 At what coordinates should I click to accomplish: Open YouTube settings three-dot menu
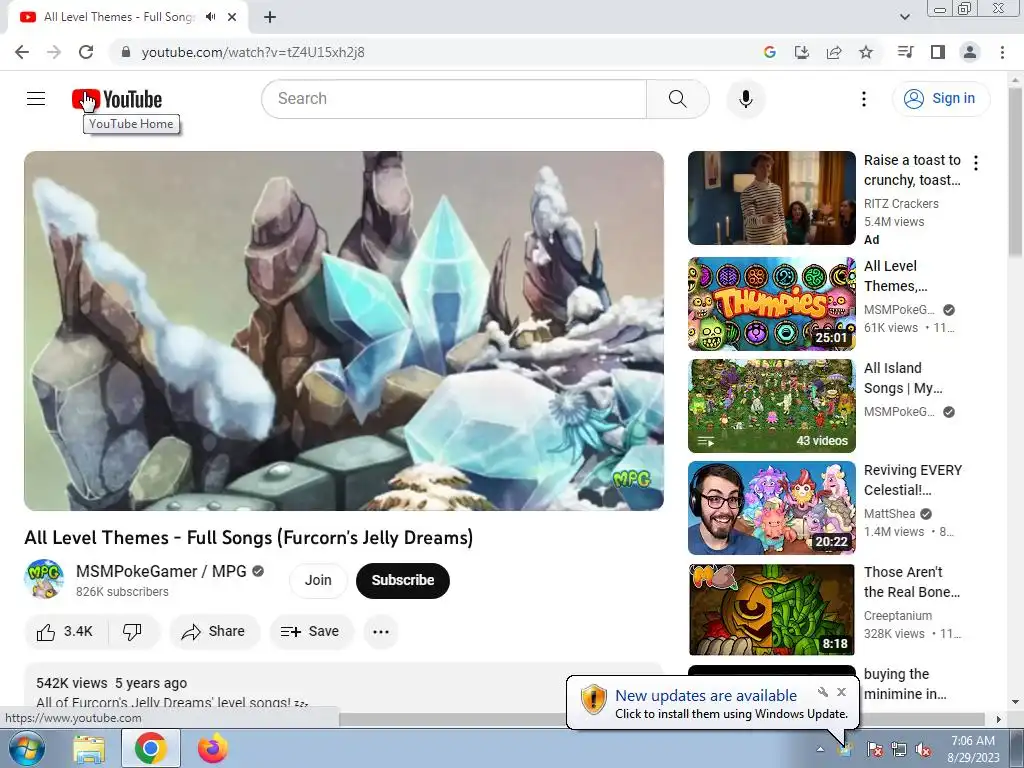pos(863,99)
